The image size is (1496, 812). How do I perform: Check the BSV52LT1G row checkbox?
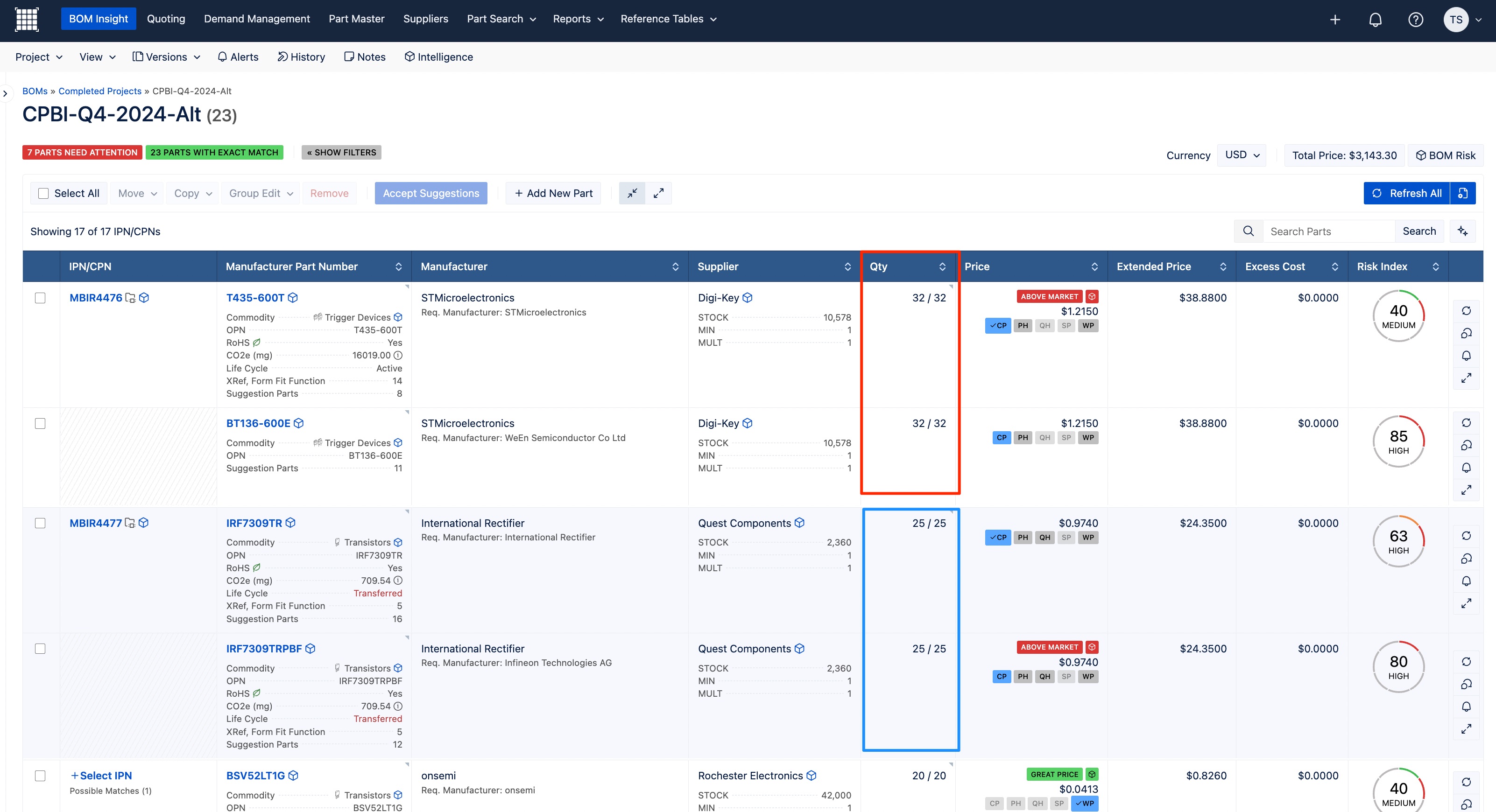pyautogui.click(x=40, y=776)
